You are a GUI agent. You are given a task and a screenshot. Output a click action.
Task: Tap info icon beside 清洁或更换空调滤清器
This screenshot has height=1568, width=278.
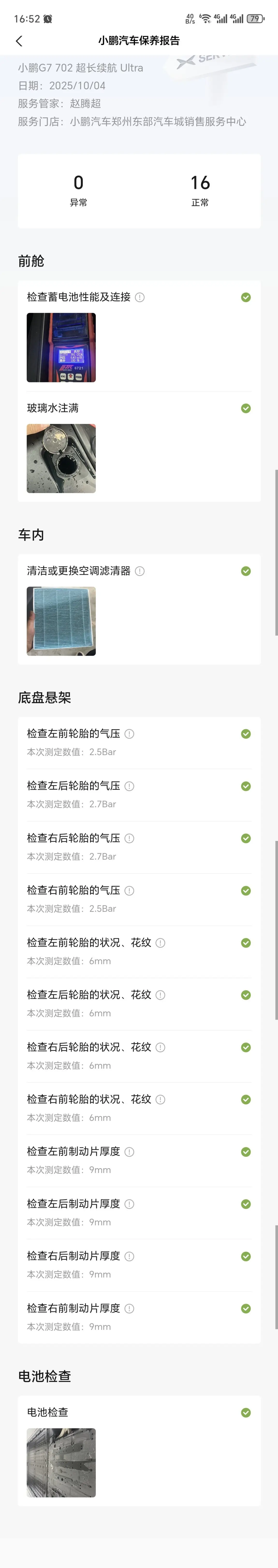[x=140, y=571]
